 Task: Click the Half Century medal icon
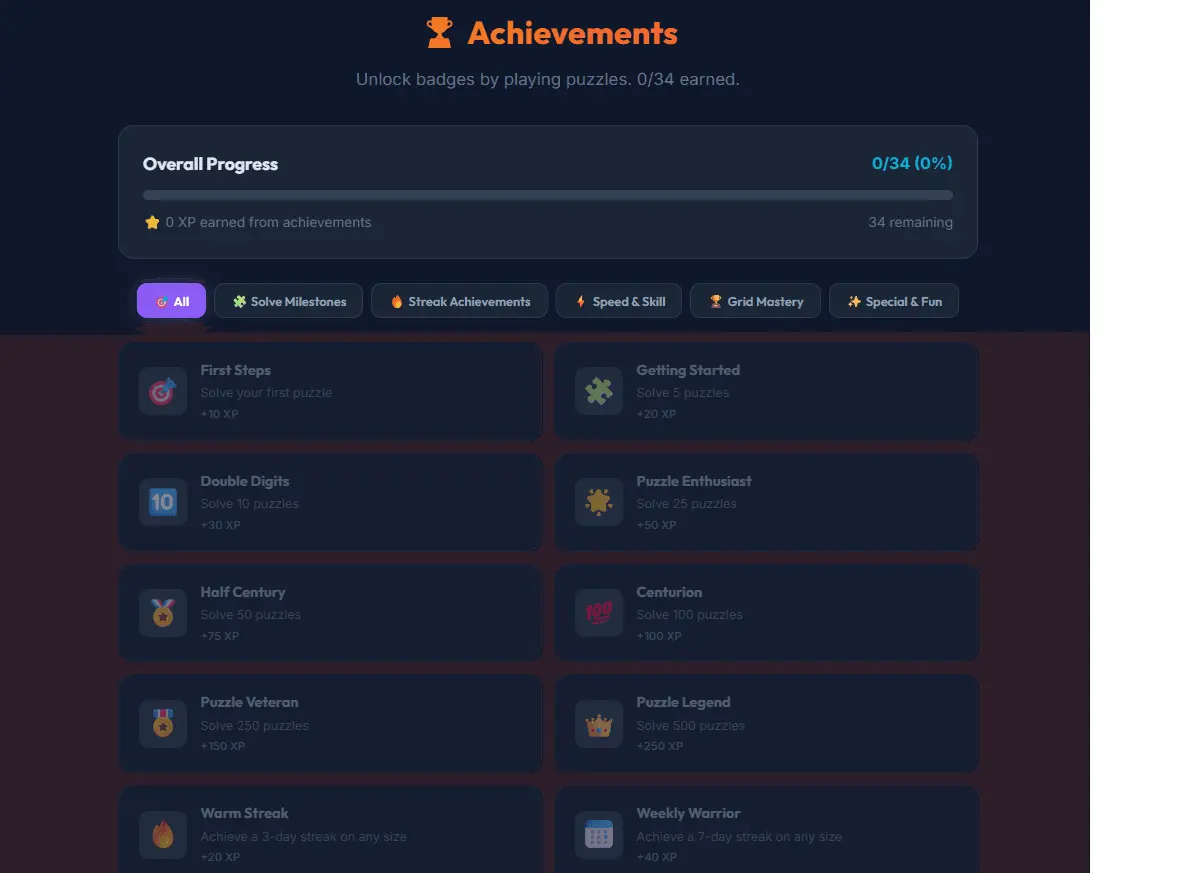click(163, 613)
